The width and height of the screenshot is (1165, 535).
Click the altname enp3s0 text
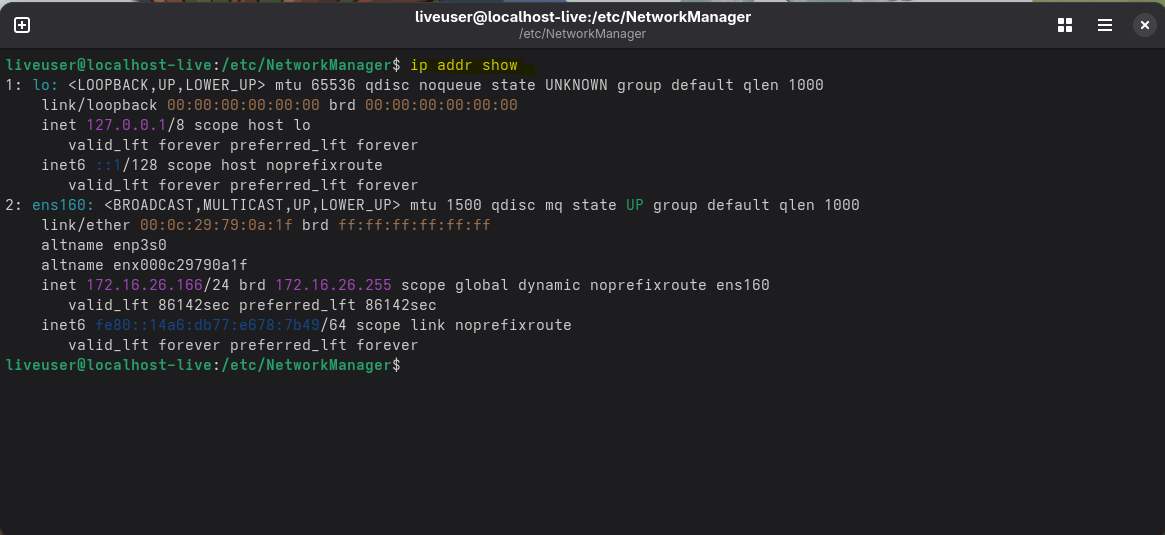click(x=104, y=245)
